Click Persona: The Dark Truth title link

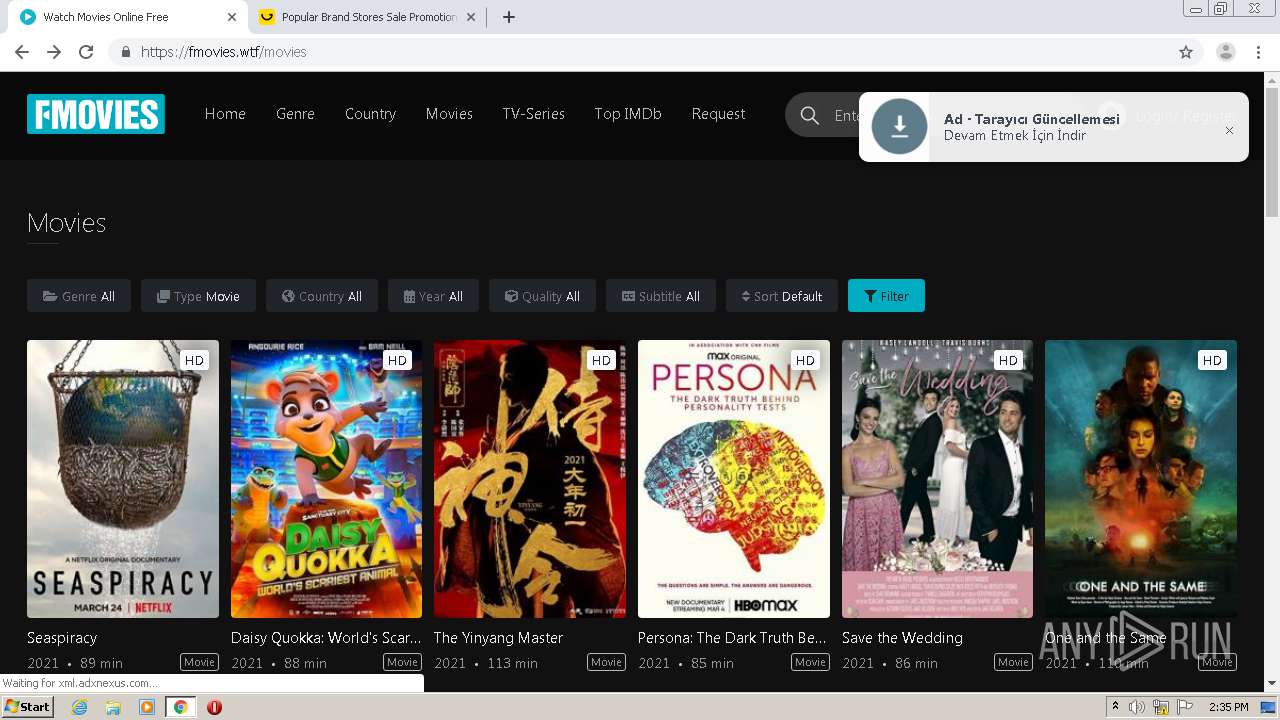click(x=732, y=638)
